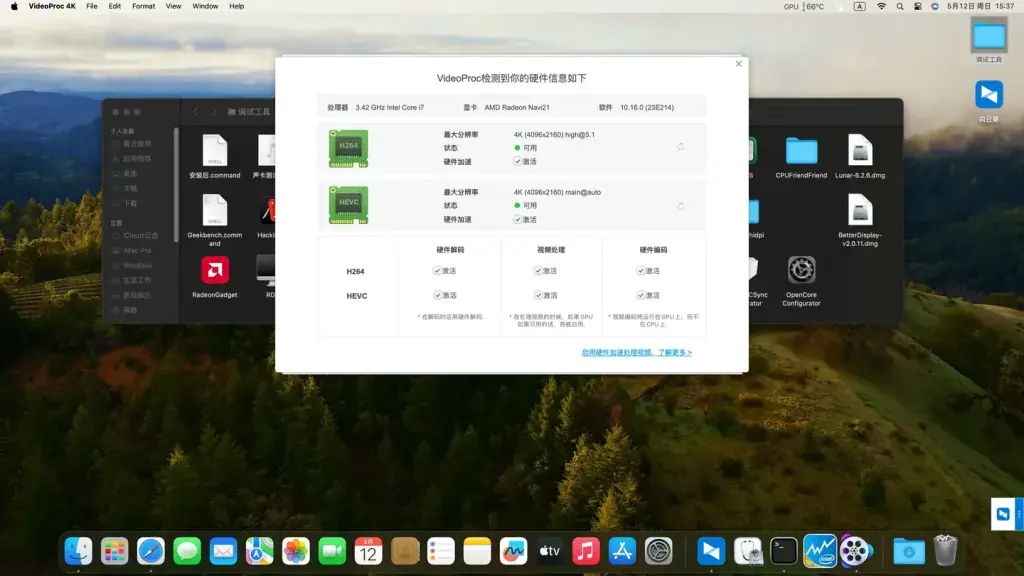Toggle HEVC 硬件加速 激活 checkbox

tap(517, 219)
